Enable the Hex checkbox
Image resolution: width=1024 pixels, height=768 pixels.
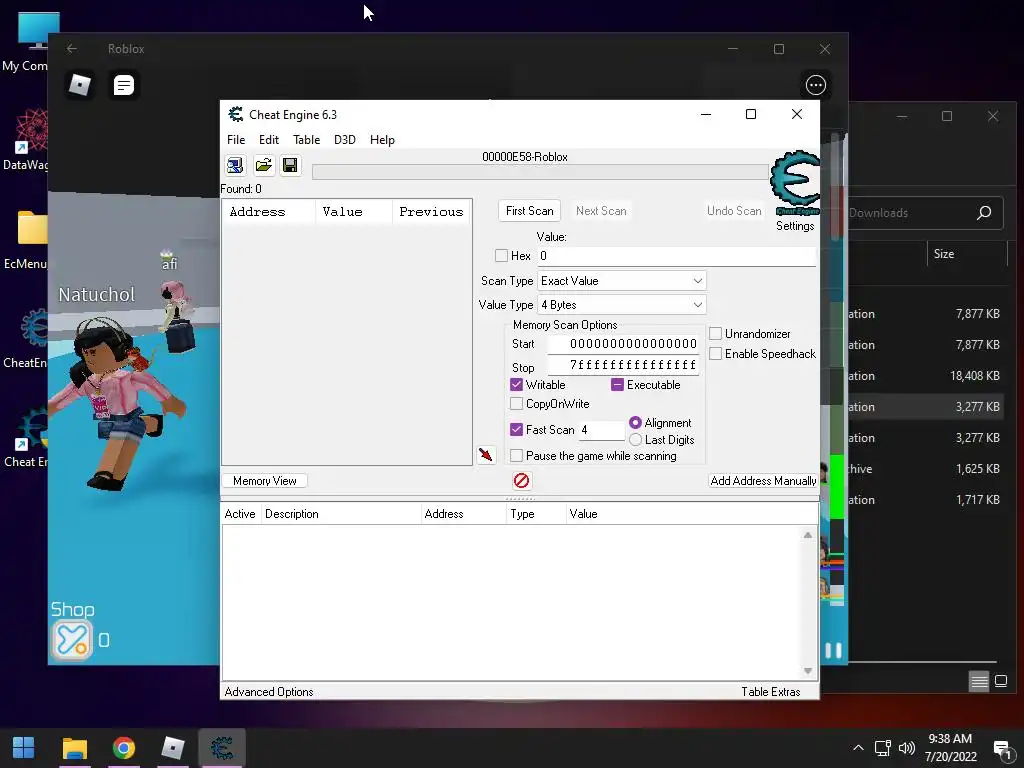502,256
